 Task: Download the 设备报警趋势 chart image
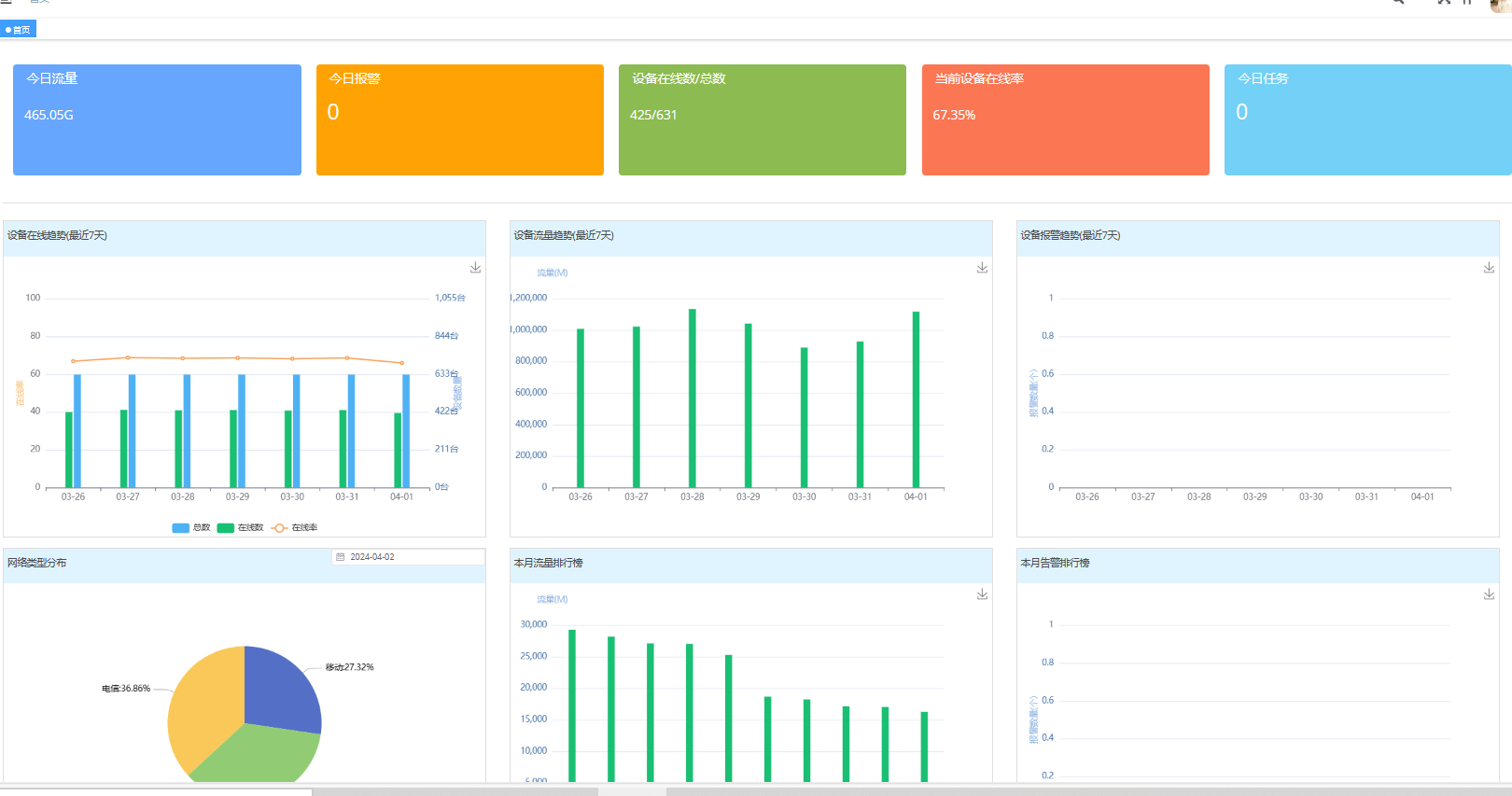tap(1489, 268)
